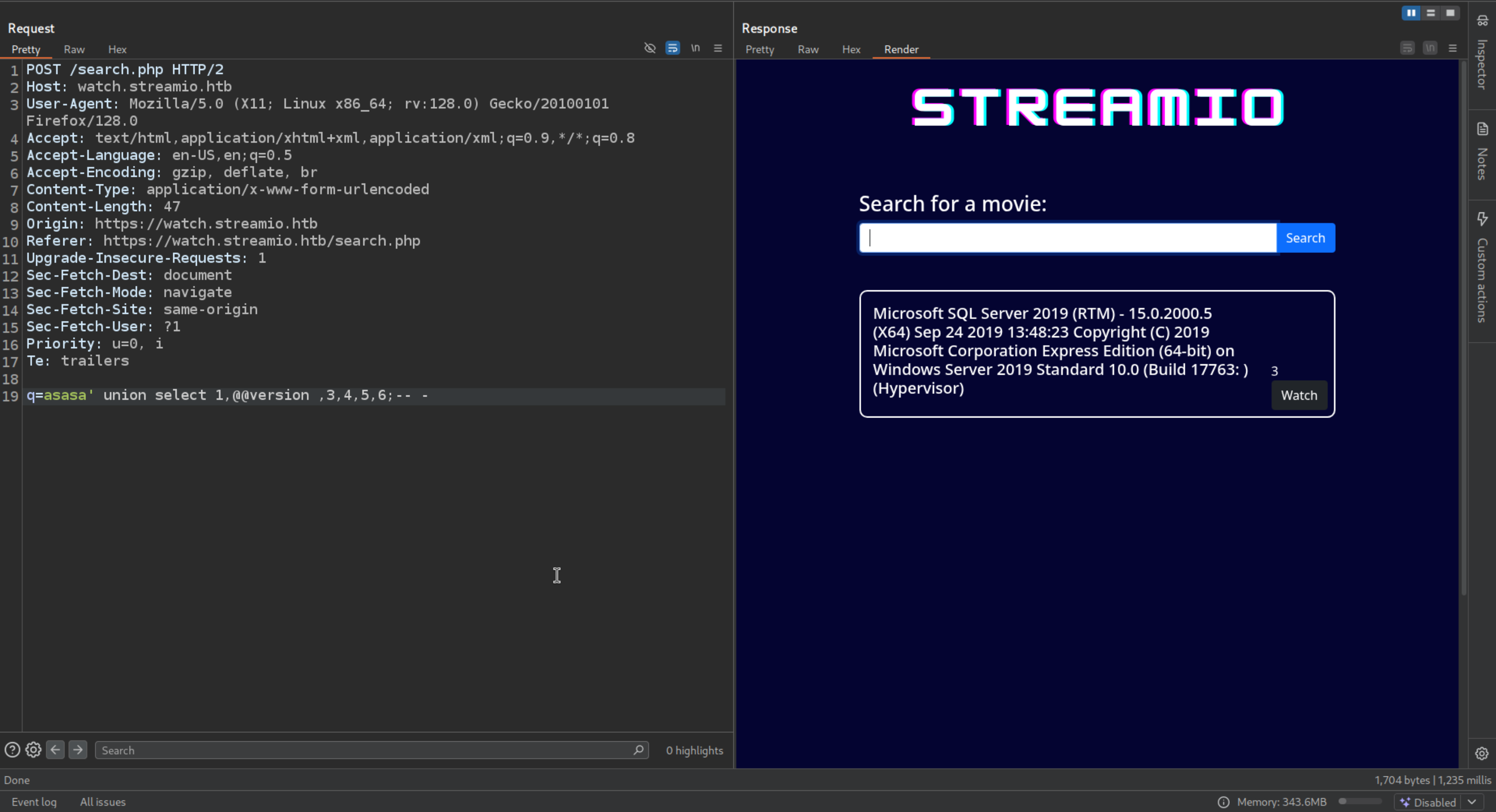Open Response panel hamburger options menu
The image size is (1496, 812).
click(x=1452, y=48)
